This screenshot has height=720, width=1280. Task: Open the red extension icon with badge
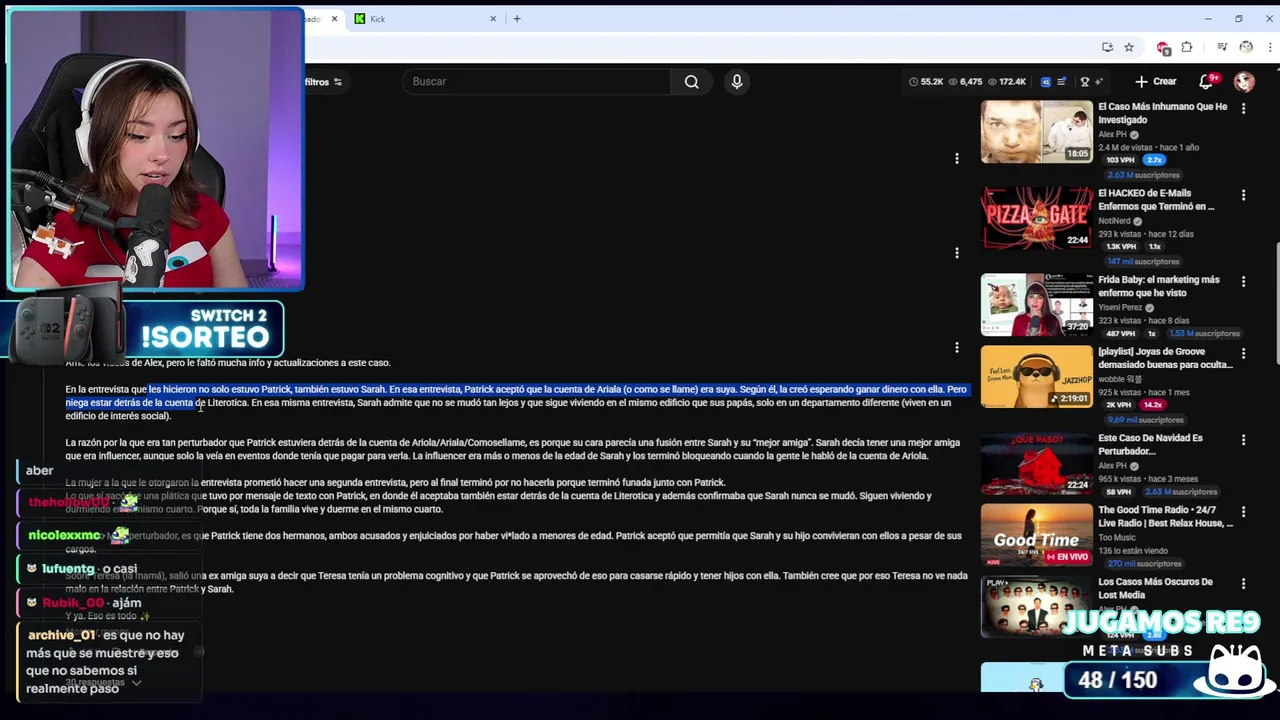coord(1163,47)
